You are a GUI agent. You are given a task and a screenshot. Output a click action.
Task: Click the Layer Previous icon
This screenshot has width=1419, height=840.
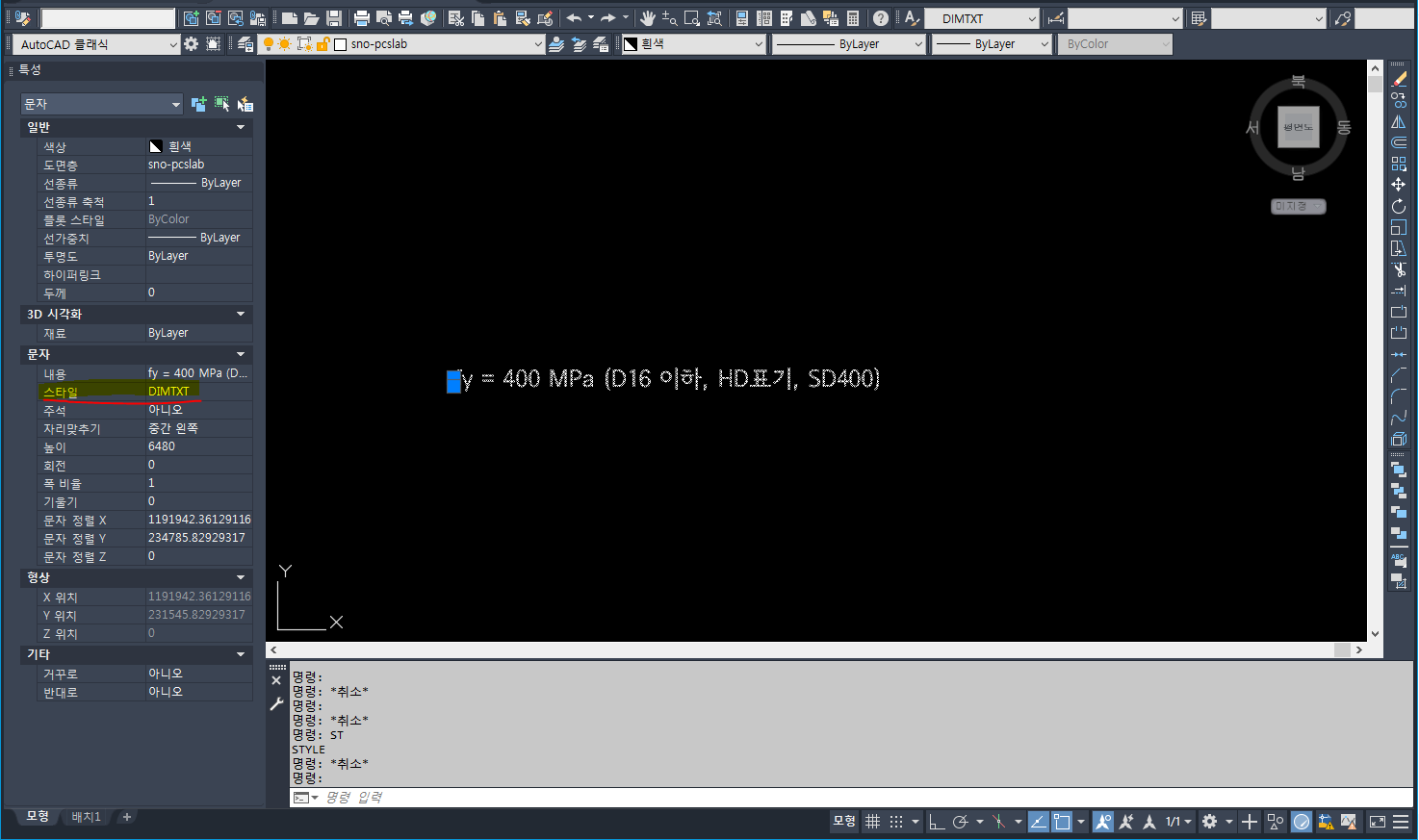579,44
